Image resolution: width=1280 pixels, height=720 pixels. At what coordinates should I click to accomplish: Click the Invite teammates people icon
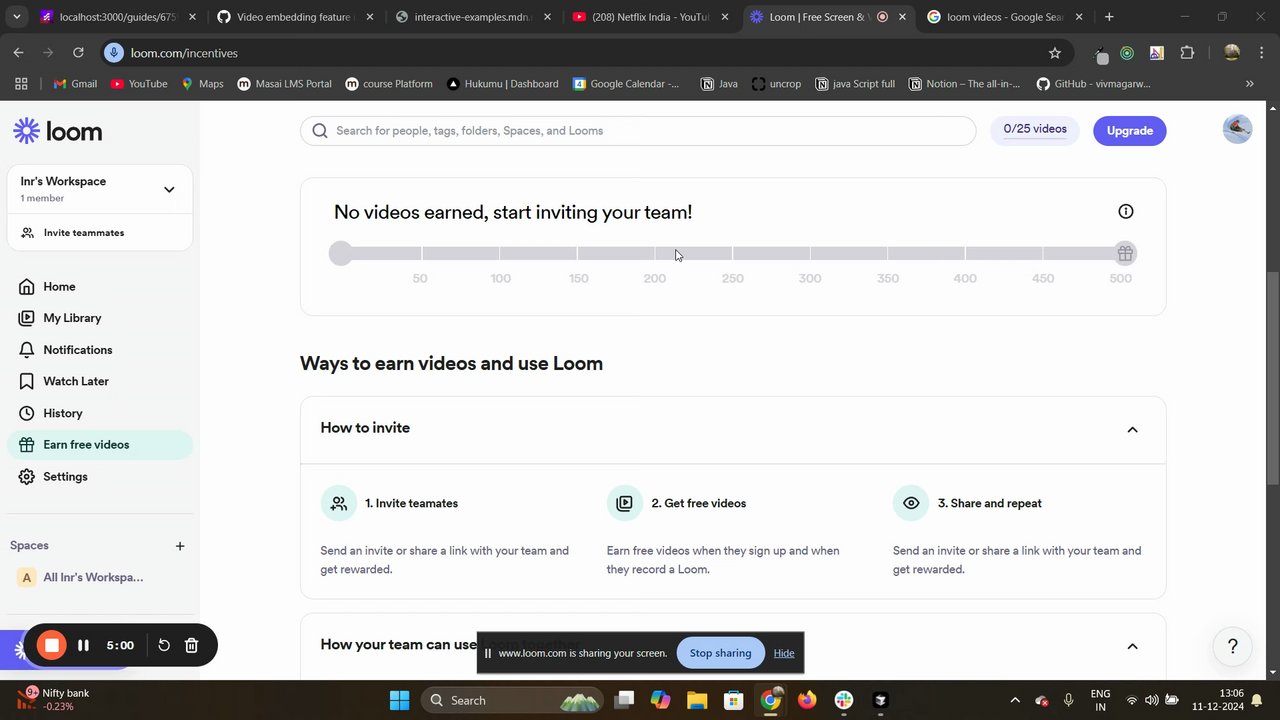[339, 503]
